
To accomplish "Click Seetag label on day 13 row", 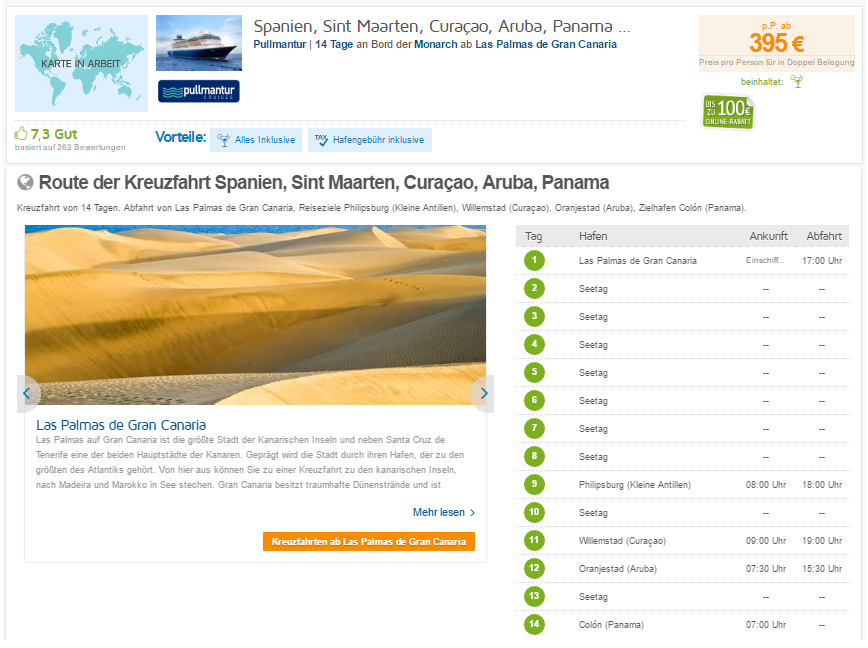I will pyautogui.click(x=593, y=597).
